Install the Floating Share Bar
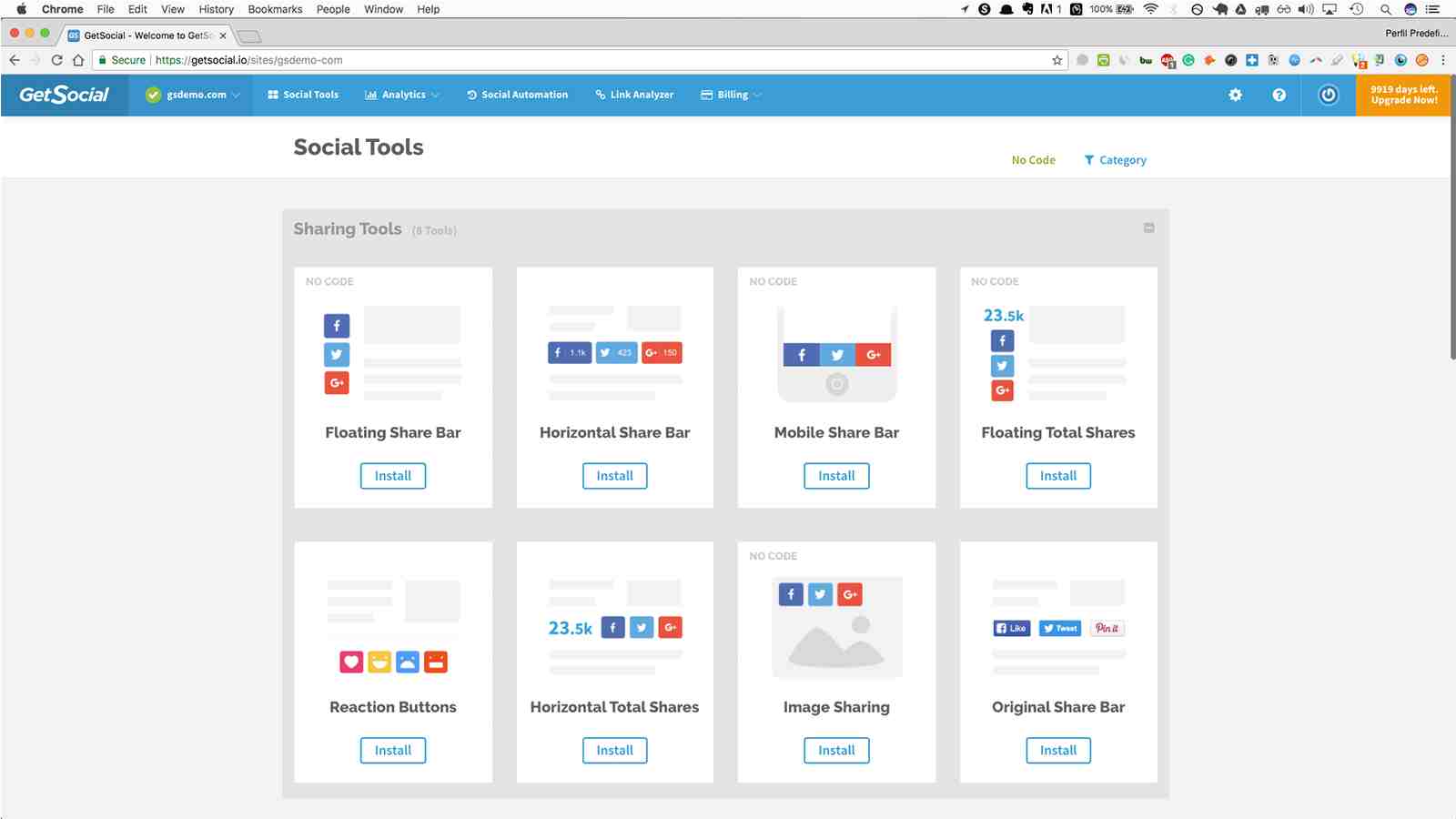This screenshot has height=819, width=1456. pyautogui.click(x=393, y=476)
